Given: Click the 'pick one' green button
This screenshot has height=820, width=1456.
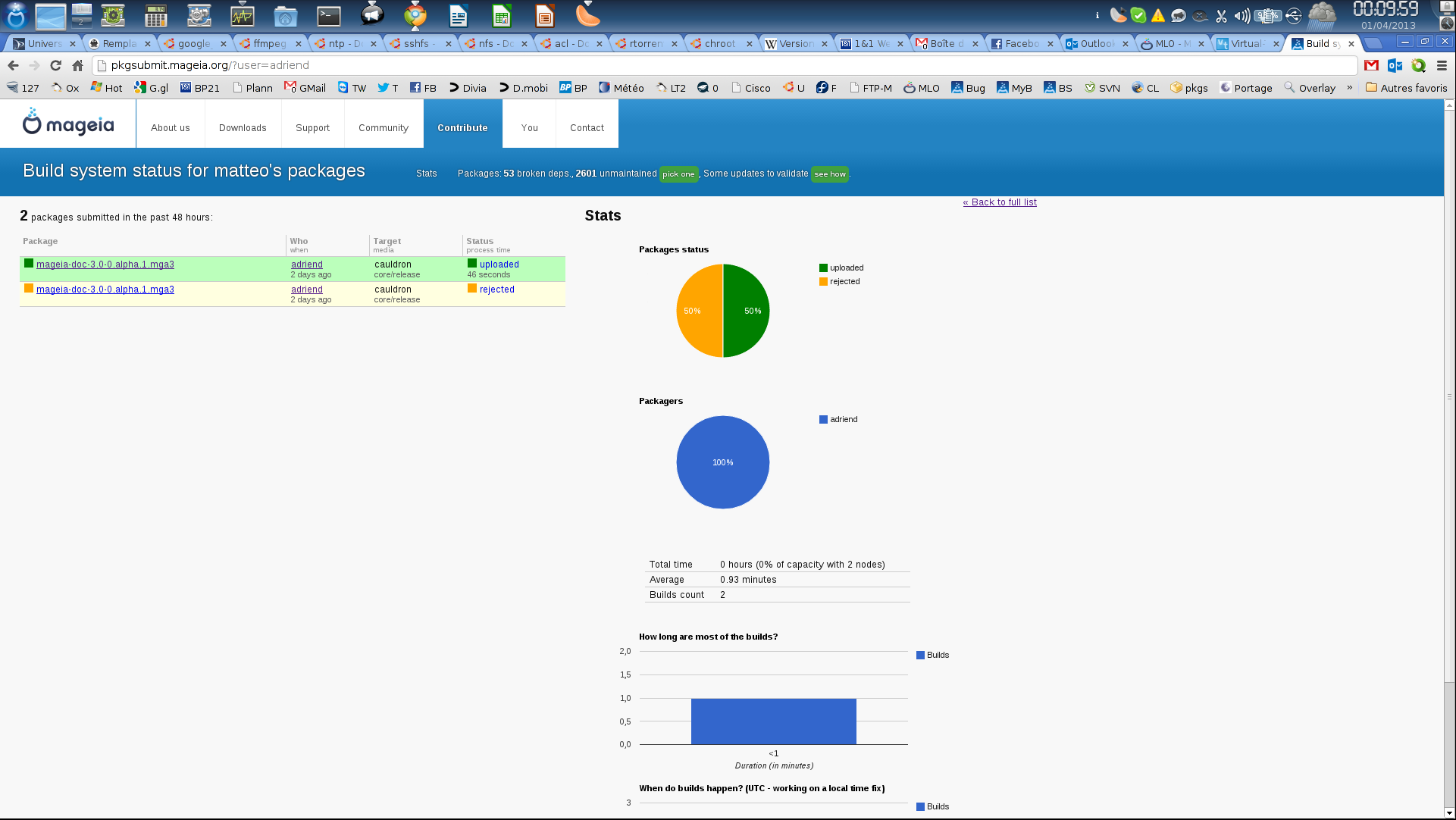Looking at the screenshot, I should pyautogui.click(x=678, y=174).
